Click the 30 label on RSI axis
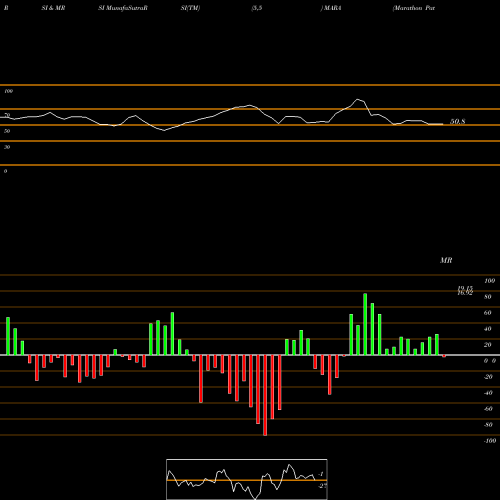This screenshot has width=500, height=500. point(7,147)
